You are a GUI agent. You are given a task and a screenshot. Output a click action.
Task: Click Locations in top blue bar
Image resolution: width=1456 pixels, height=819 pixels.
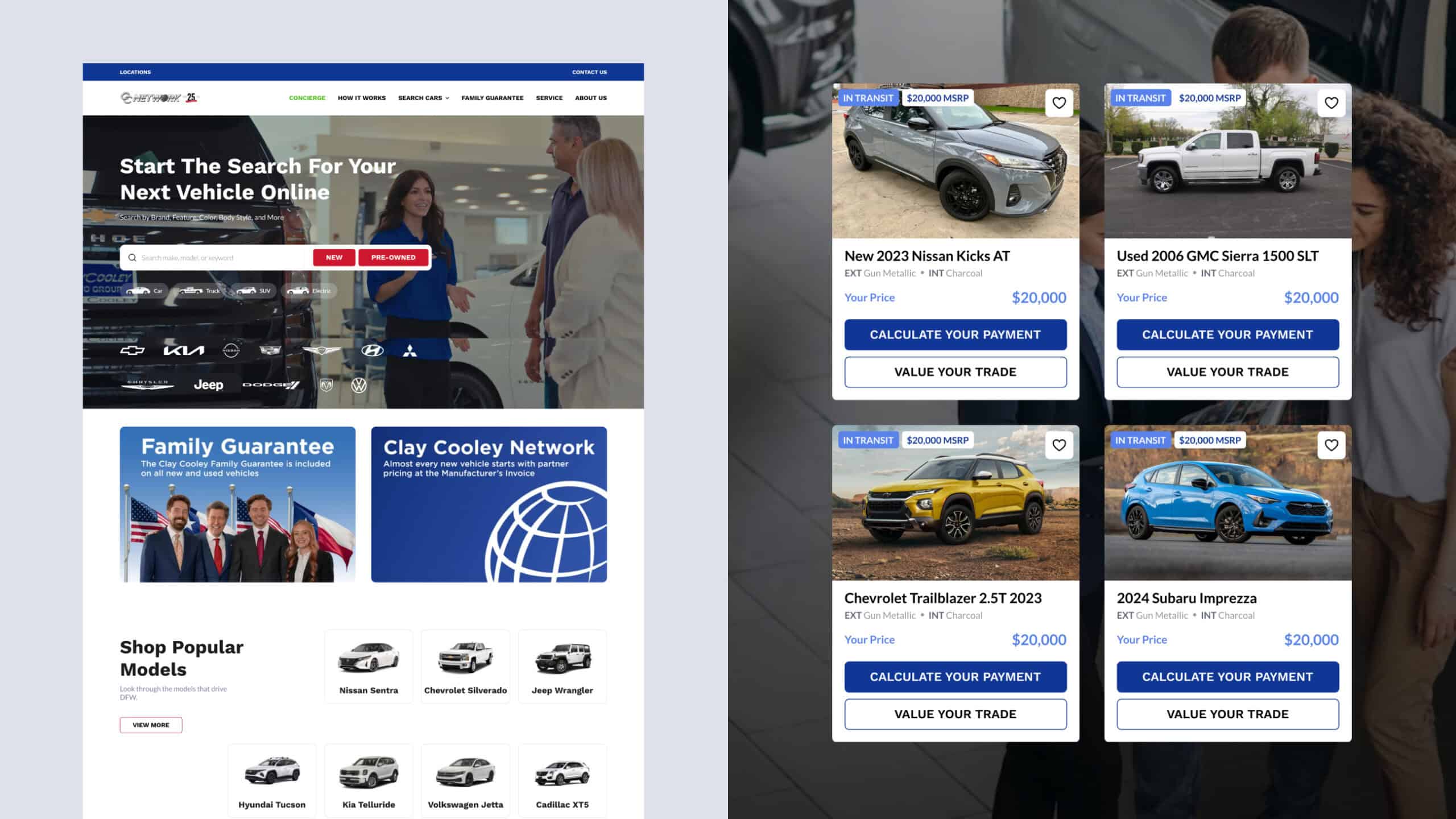tap(135, 72)
